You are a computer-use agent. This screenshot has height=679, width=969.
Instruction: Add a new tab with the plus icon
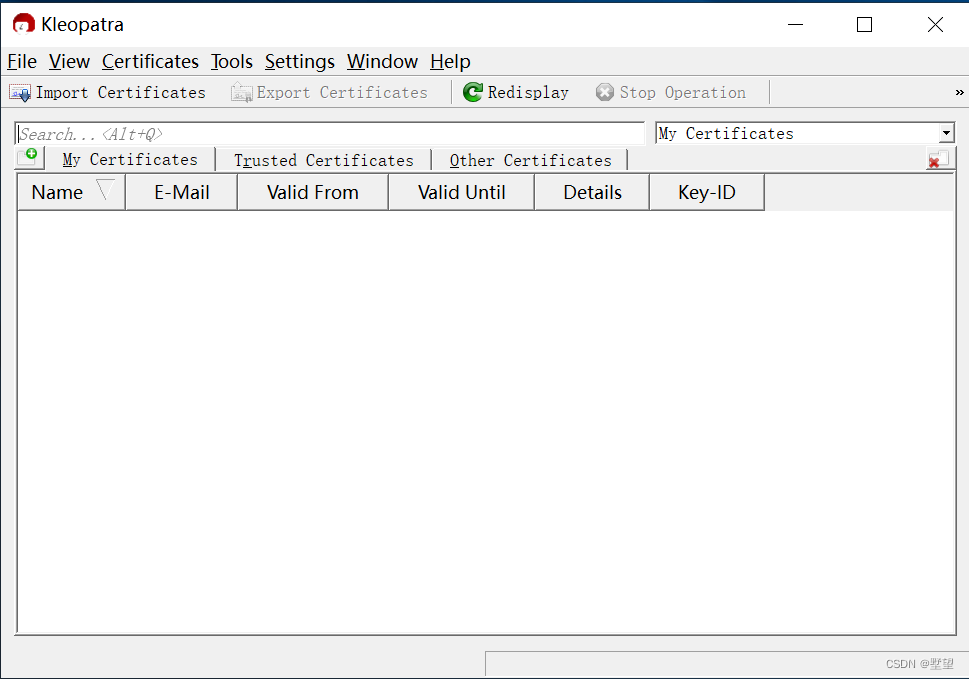click(x=28, y=158)
